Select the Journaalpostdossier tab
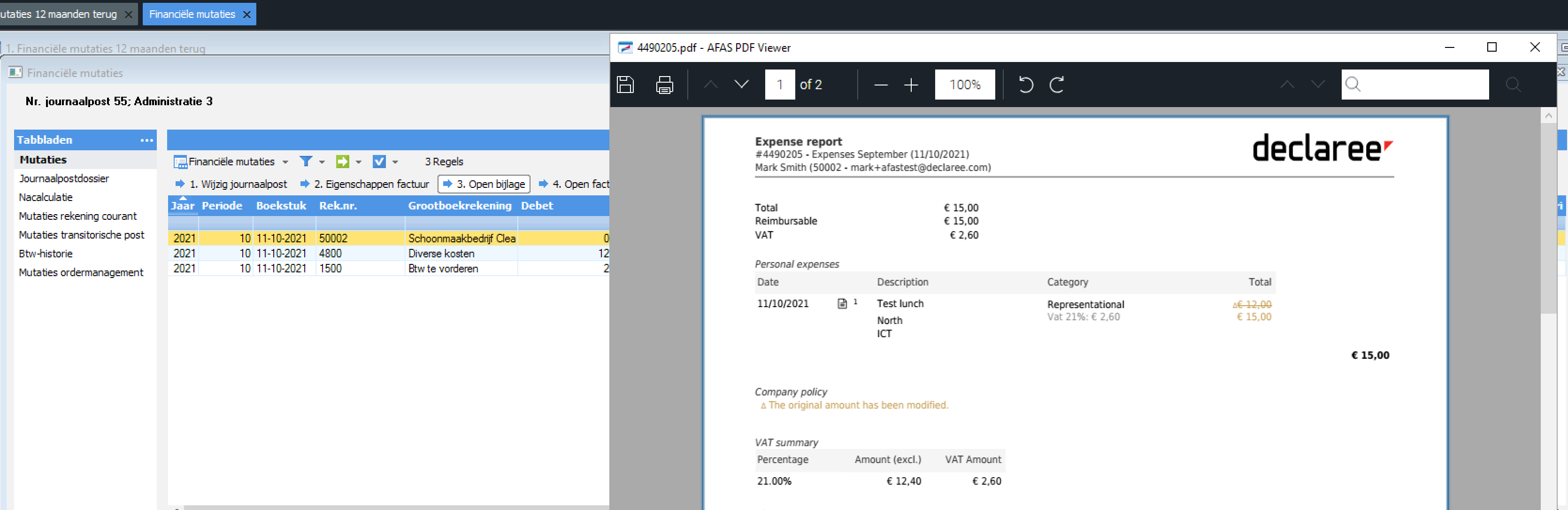Image resolution: width=1568 pixels, height=510 pixels. [x=64, y=178]
